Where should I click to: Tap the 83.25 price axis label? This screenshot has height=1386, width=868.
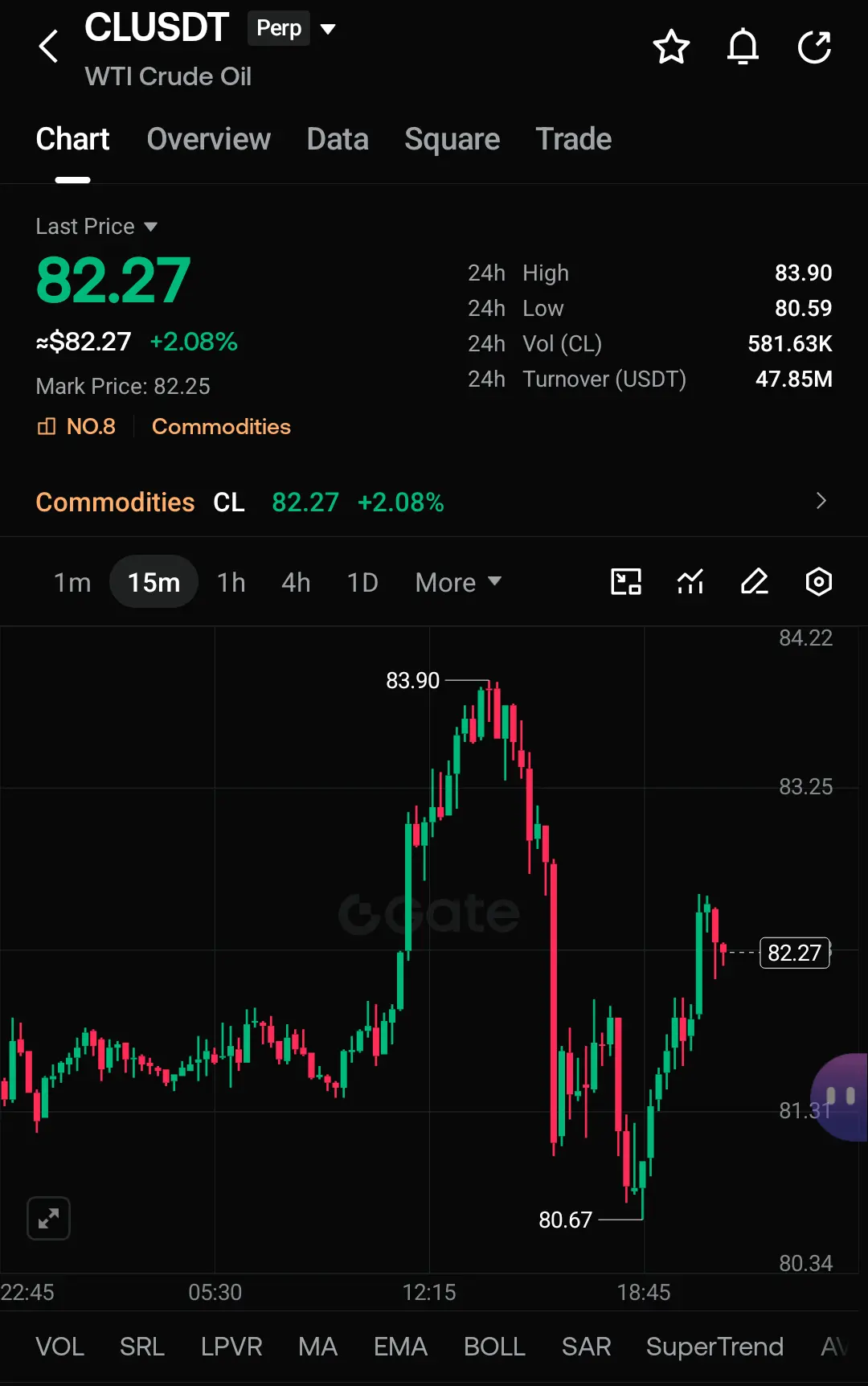805,786
